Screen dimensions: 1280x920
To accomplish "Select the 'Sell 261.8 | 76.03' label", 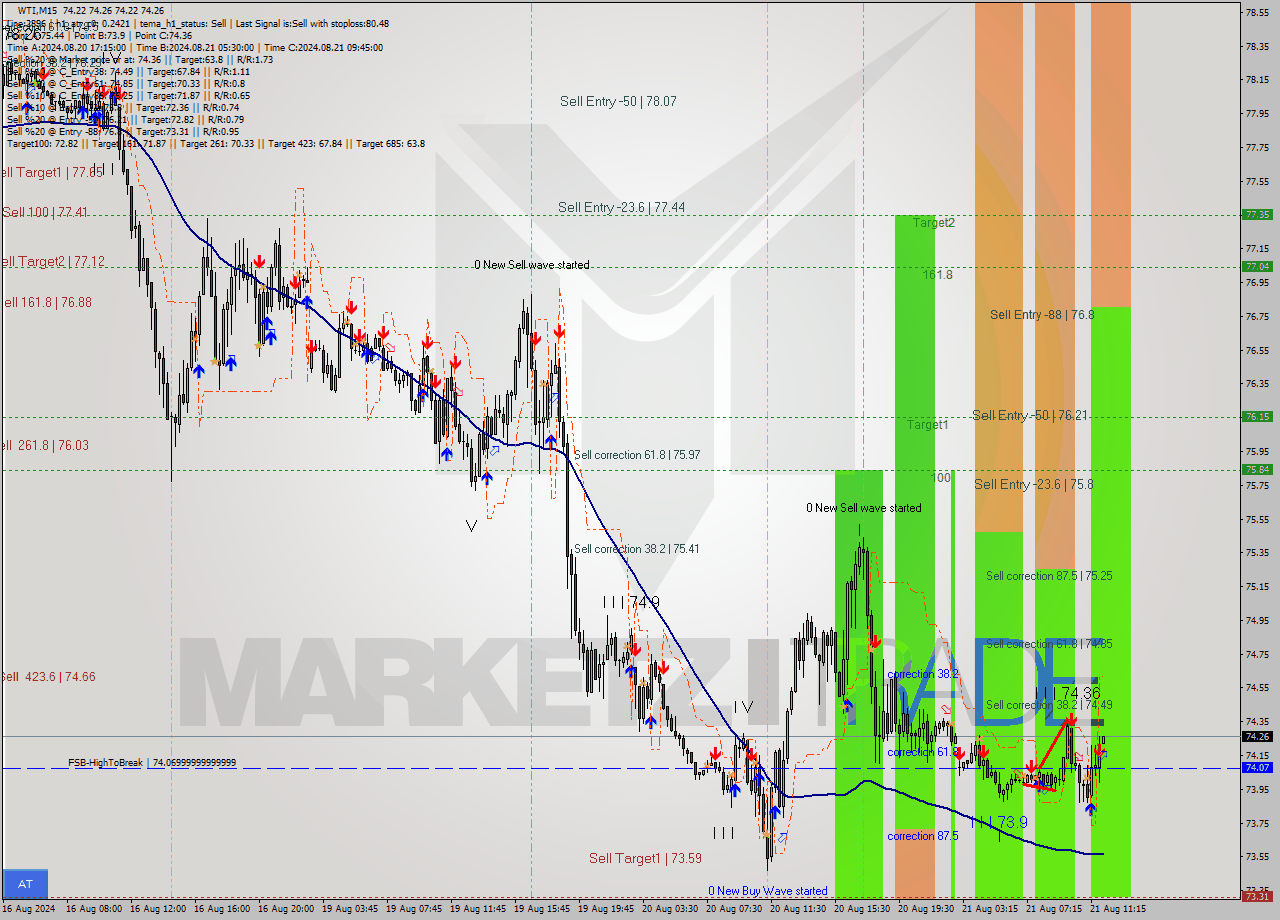I will [x=44, y=446].
